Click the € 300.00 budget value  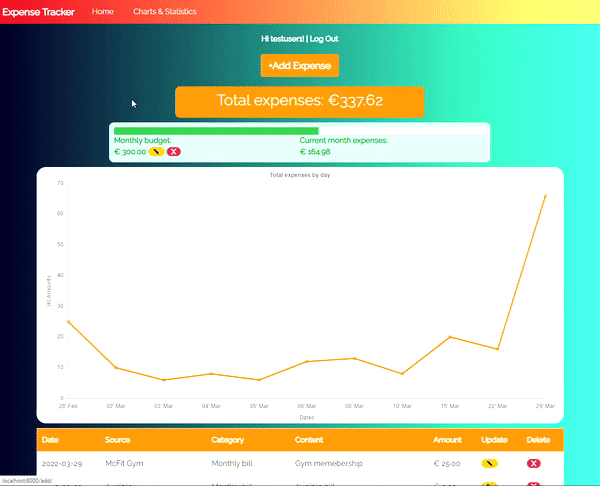(x=130, y=152)
